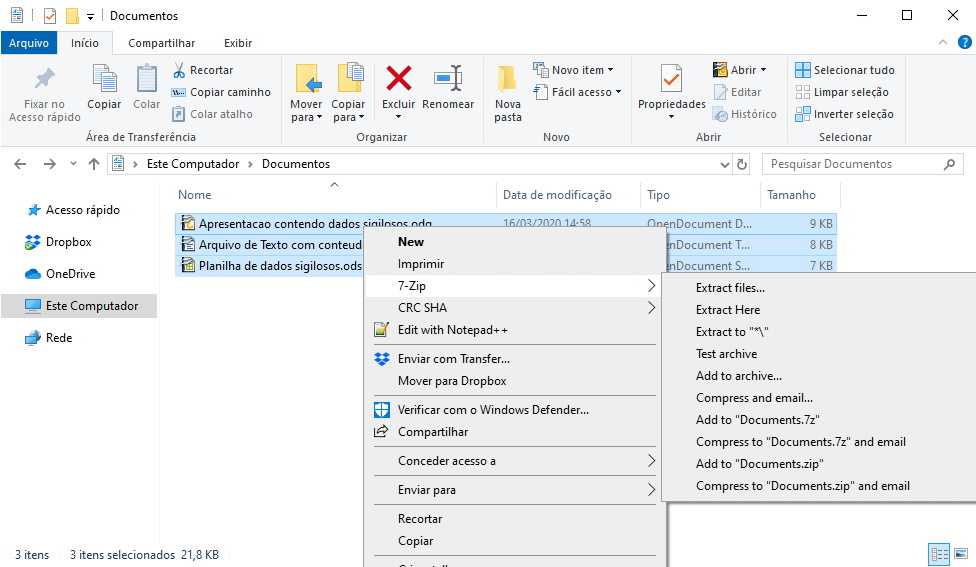The image size is (976, 567).
Task: Click the Fixar no Acesso rápido pin icon
Action: [x=44, y=78]
